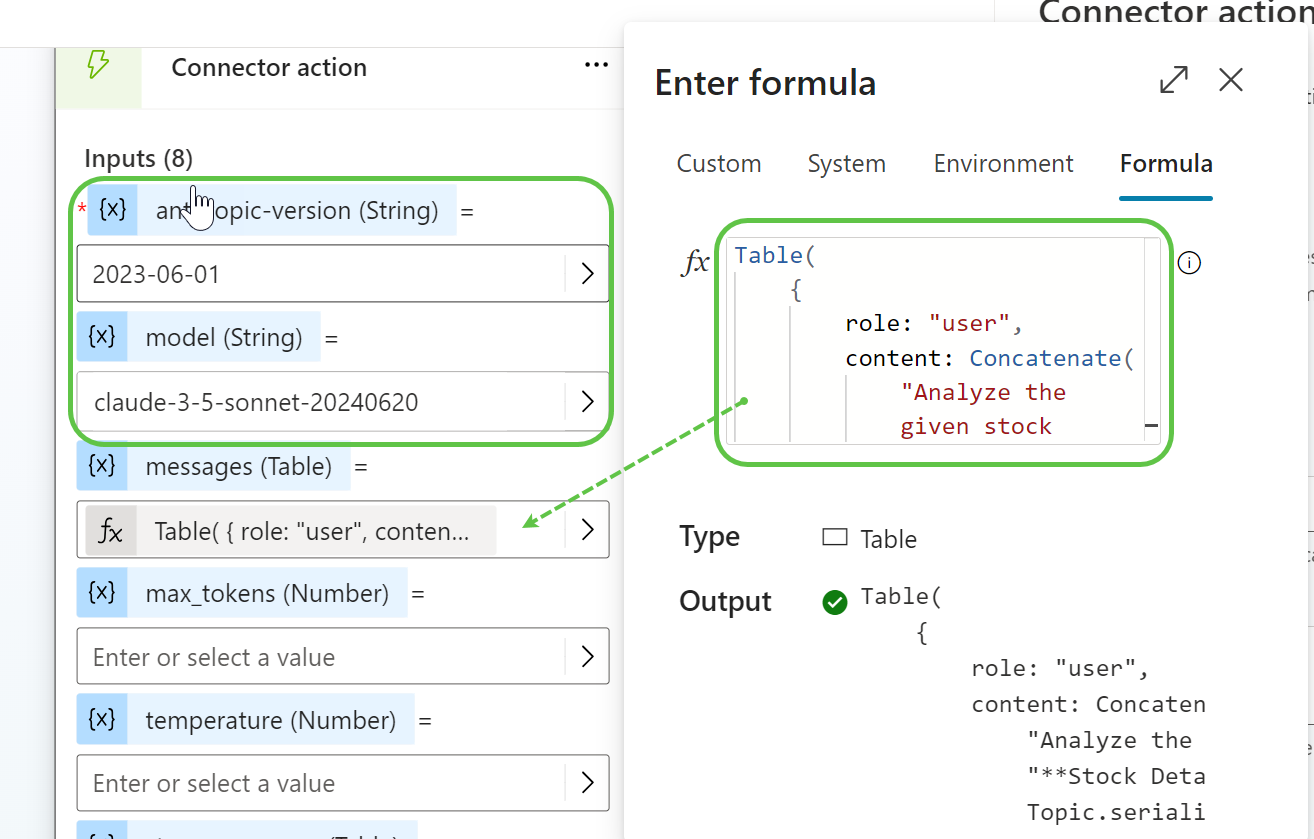Open the Connector action ellipsis menu
1314x839 pixels.
(x=596, y=66)
